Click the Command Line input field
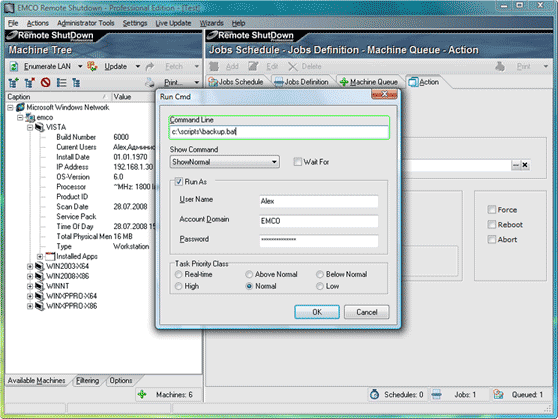This screenshot has height=419, width=558. (279, 132)
